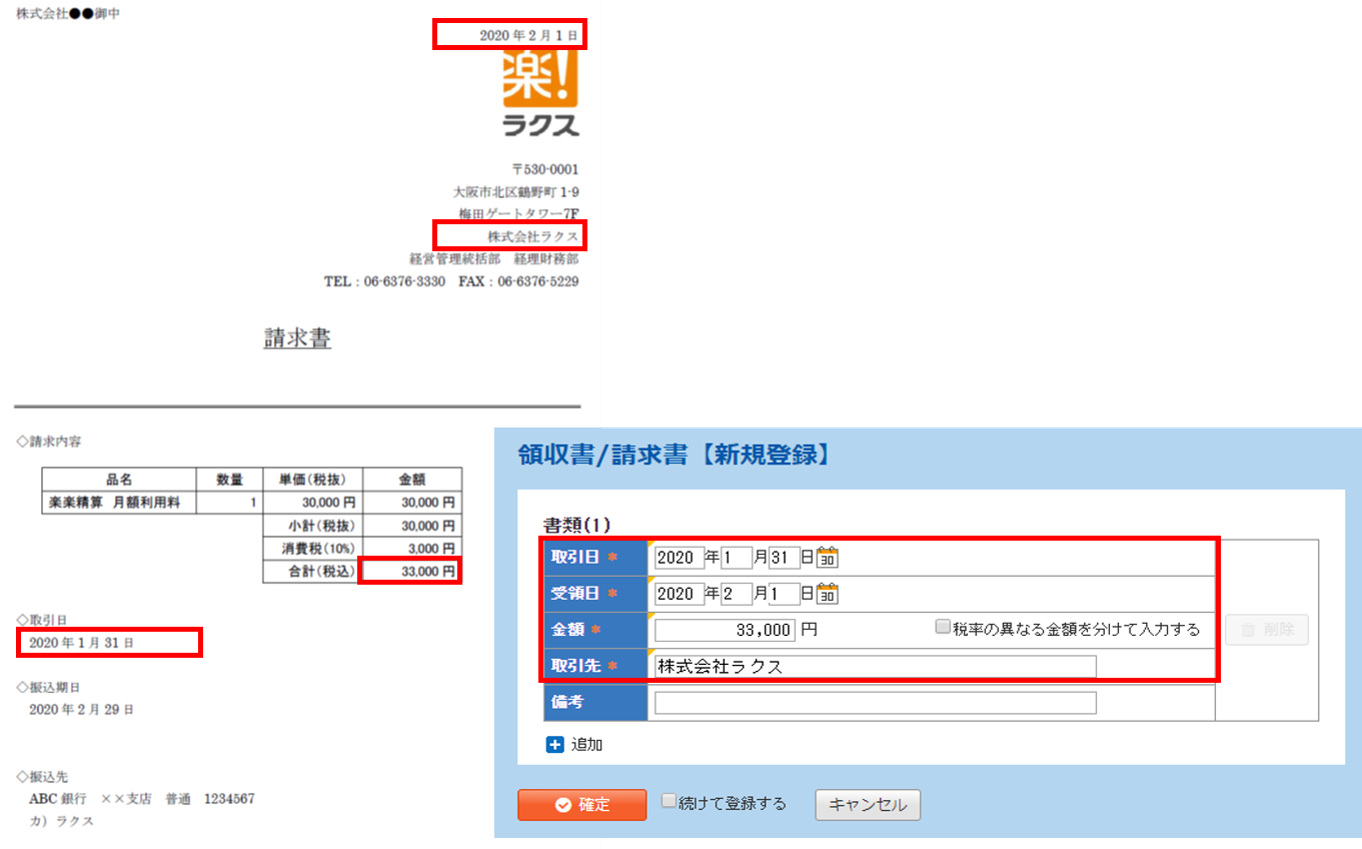The height and width of the screenshot is (849, 1362).
Task: Click the ラクス logo on the invoice
Action: click(x=541, y=92)
